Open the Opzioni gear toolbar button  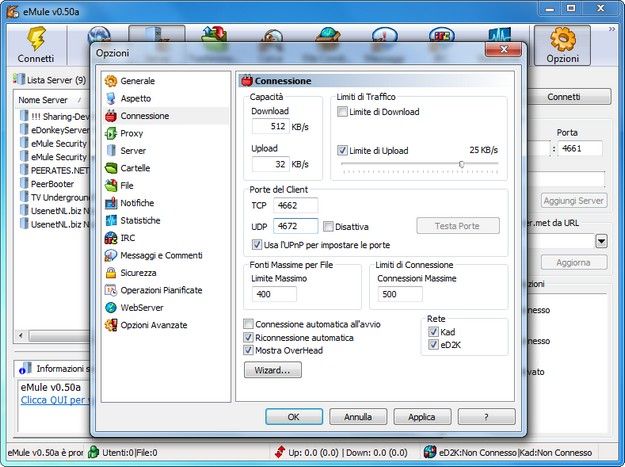click(x=562, y=45)
